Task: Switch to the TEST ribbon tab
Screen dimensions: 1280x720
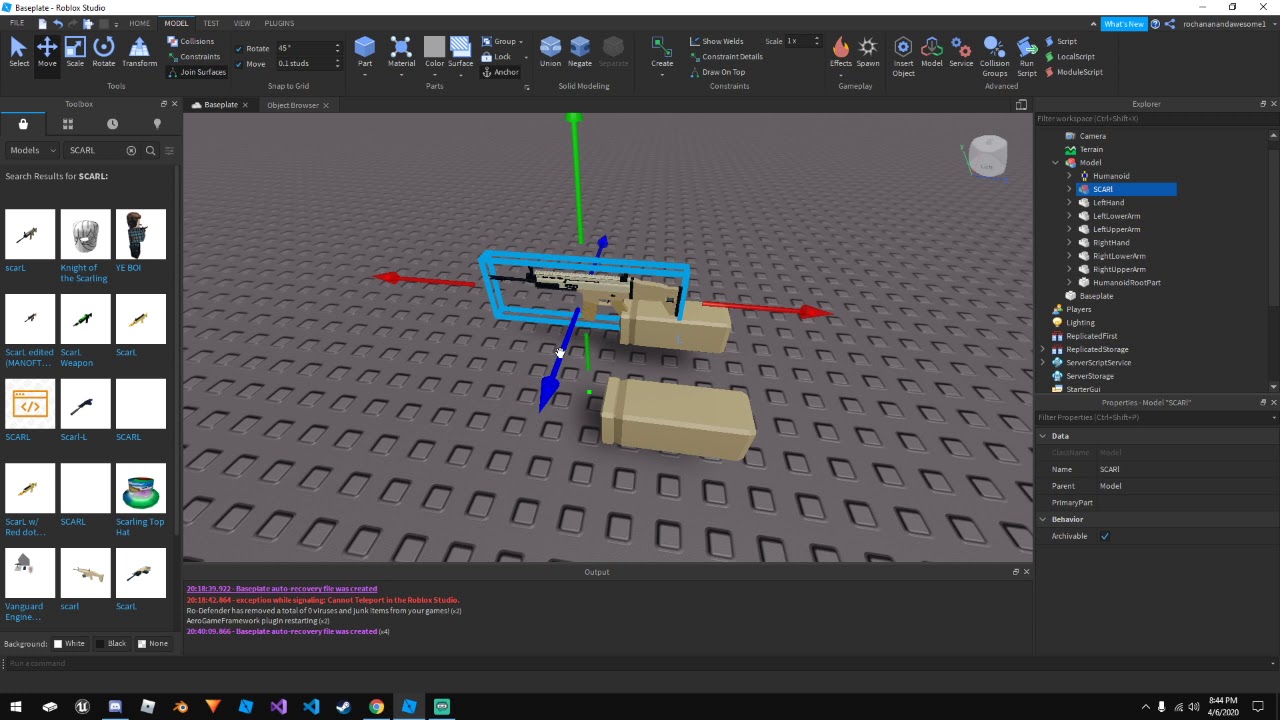Action: 211,23
